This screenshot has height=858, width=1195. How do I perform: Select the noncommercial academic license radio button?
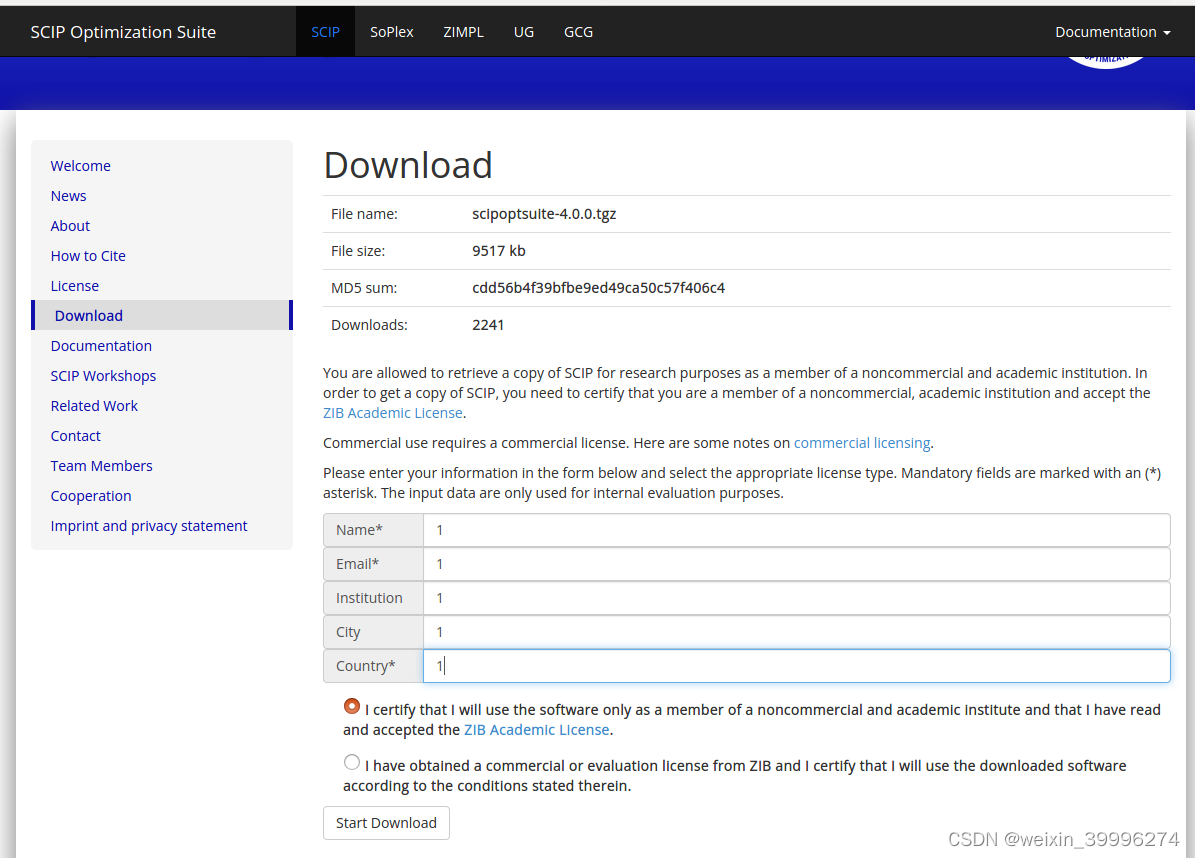point(351,706)
